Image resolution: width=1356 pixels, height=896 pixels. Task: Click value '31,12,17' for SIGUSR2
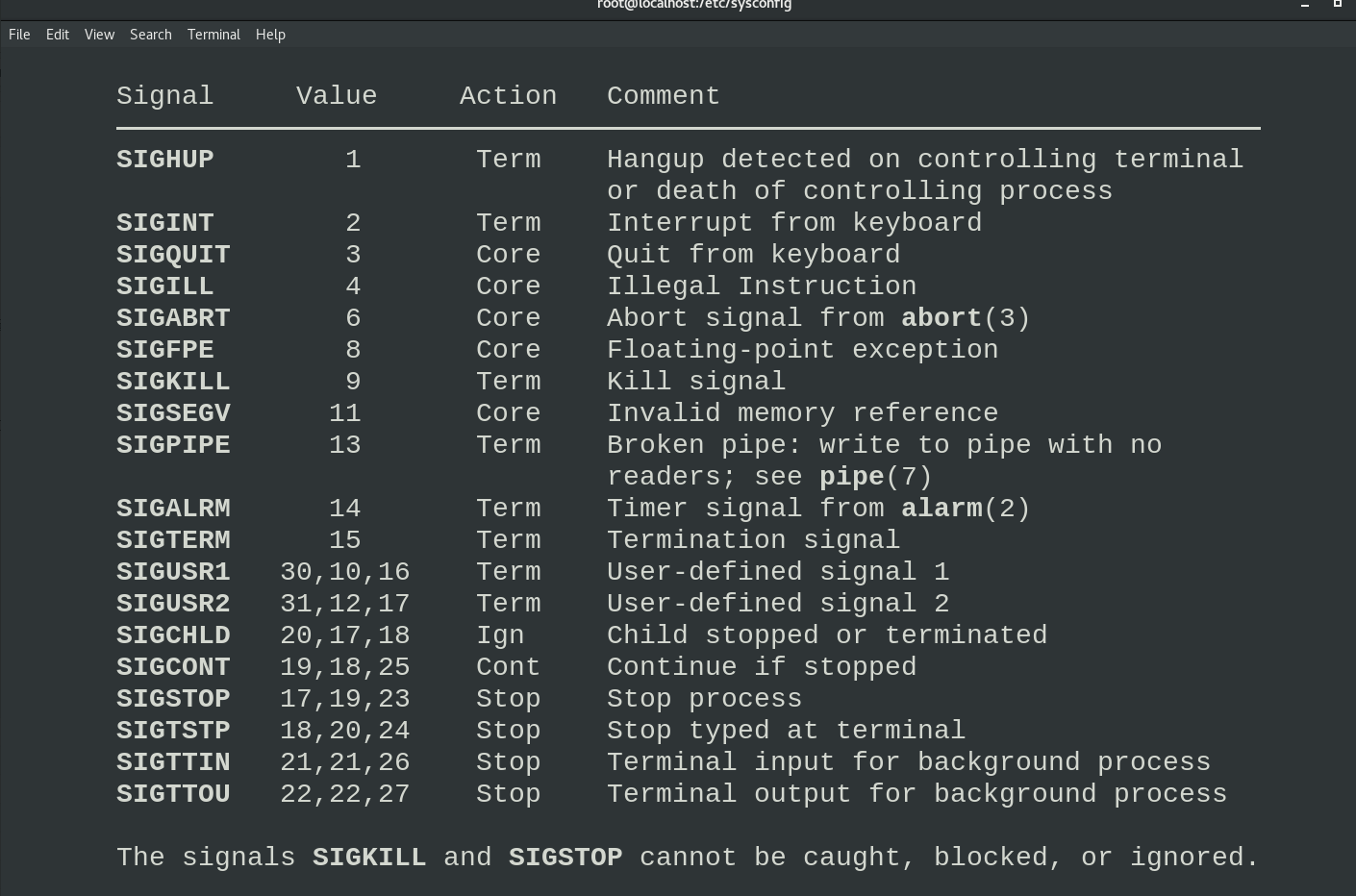point(345,604)
